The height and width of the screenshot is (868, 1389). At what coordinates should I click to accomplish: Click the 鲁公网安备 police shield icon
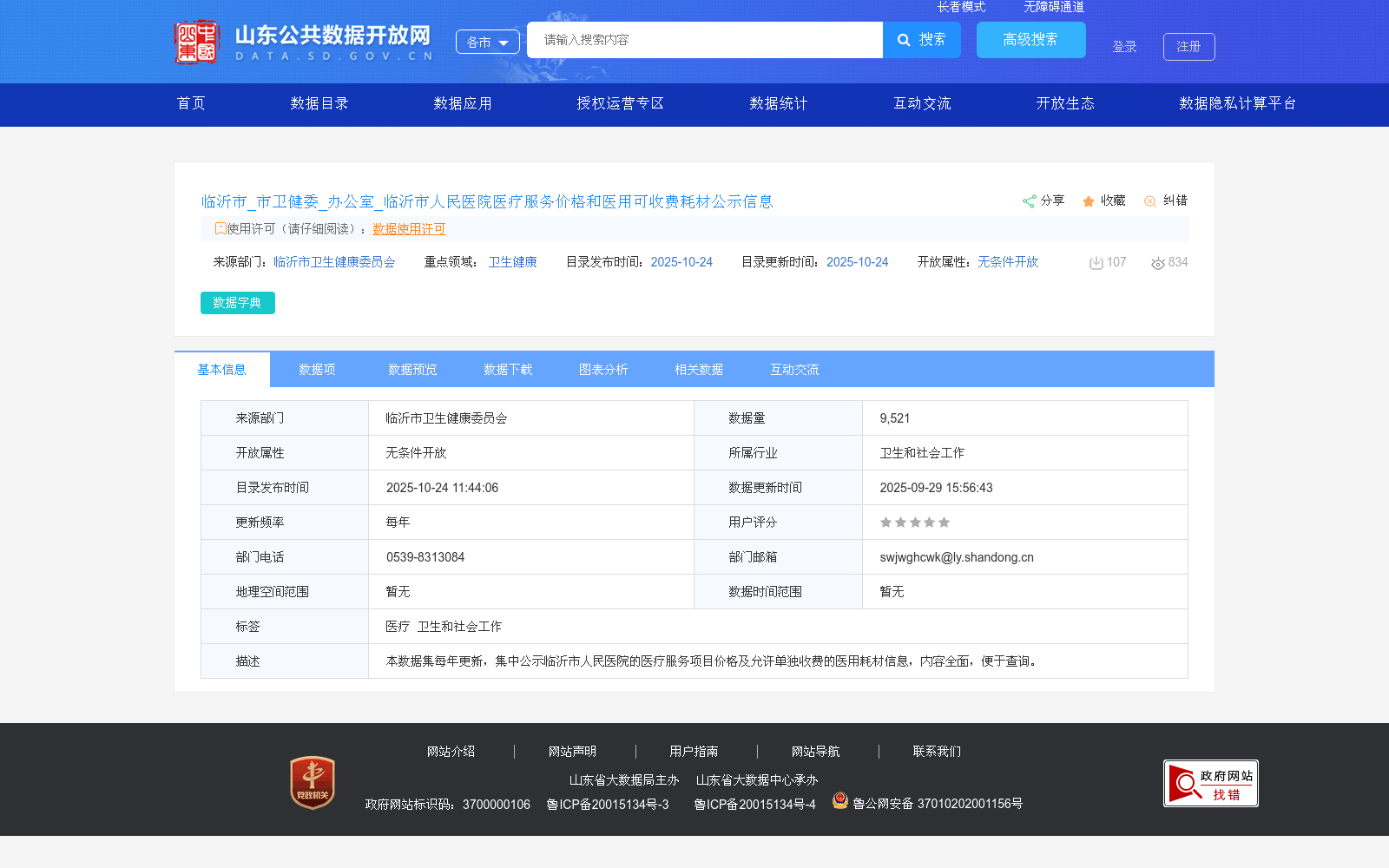(839, 802)
